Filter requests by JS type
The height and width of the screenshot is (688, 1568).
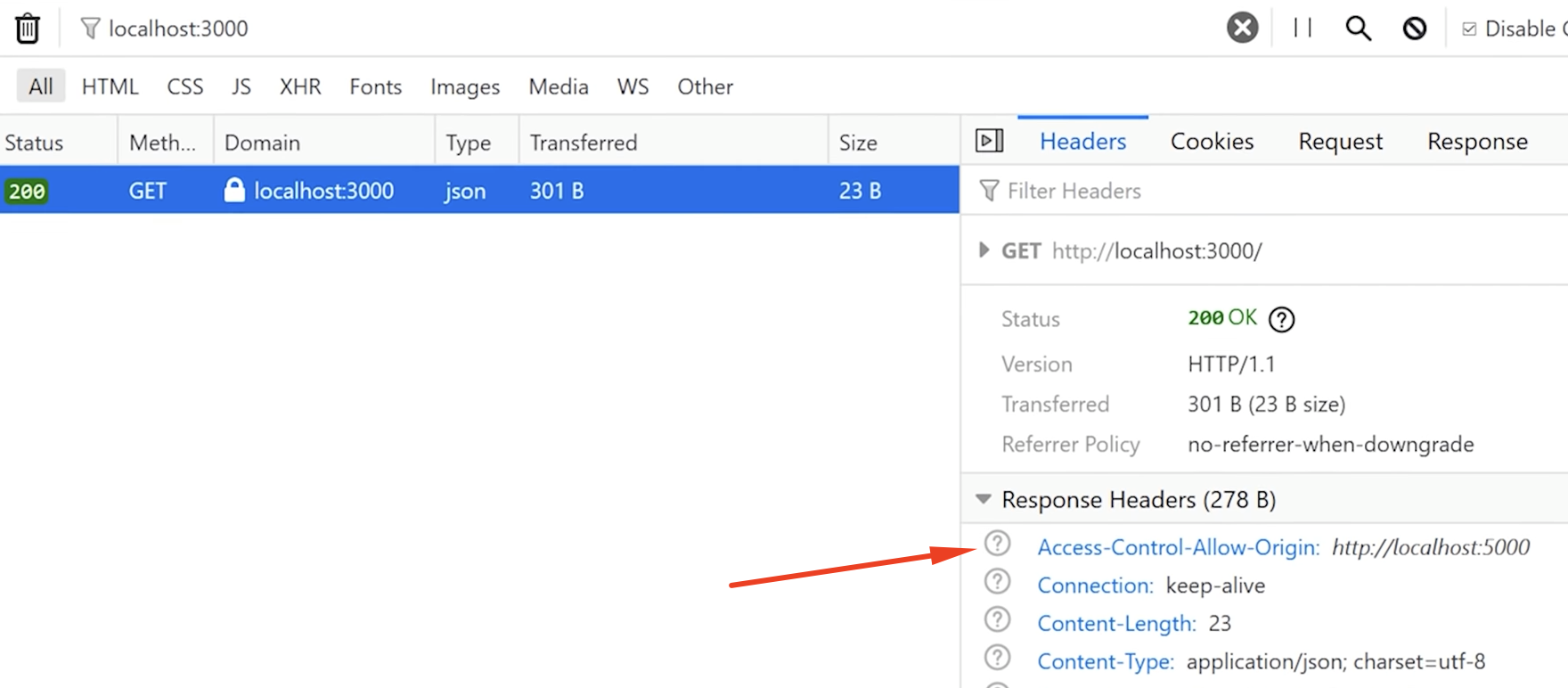[x=241, y=86]
